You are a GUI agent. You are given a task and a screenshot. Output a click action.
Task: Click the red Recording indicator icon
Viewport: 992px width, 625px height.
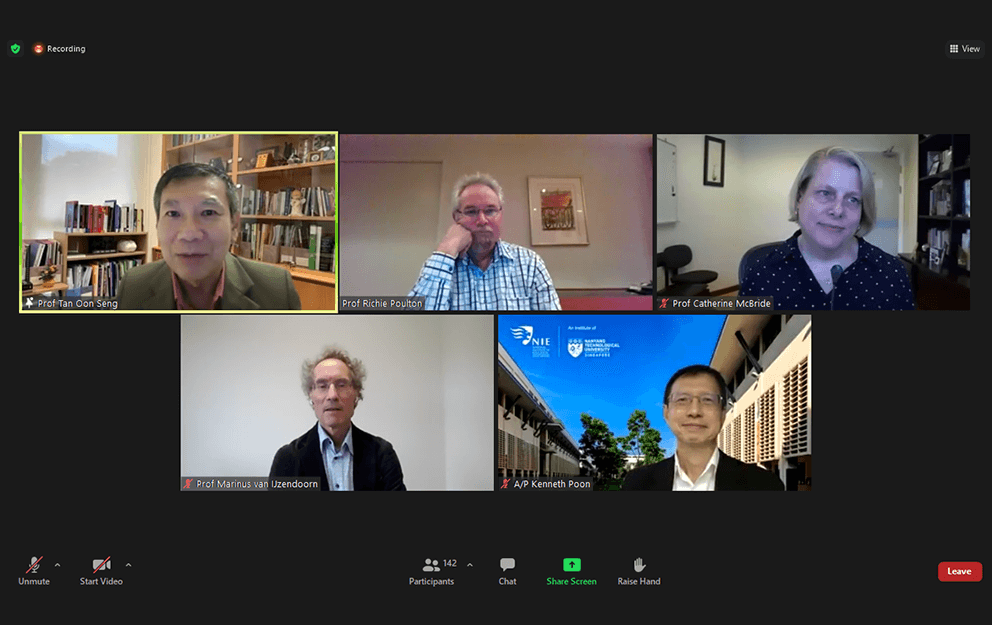click(x=39, y=49)
